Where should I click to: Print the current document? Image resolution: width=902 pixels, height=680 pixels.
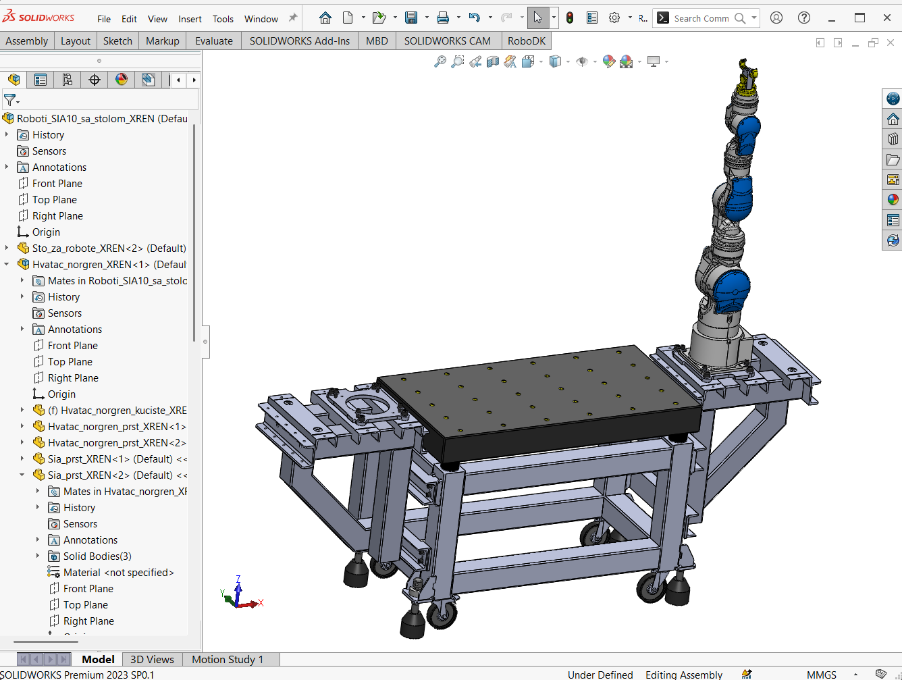442,18
